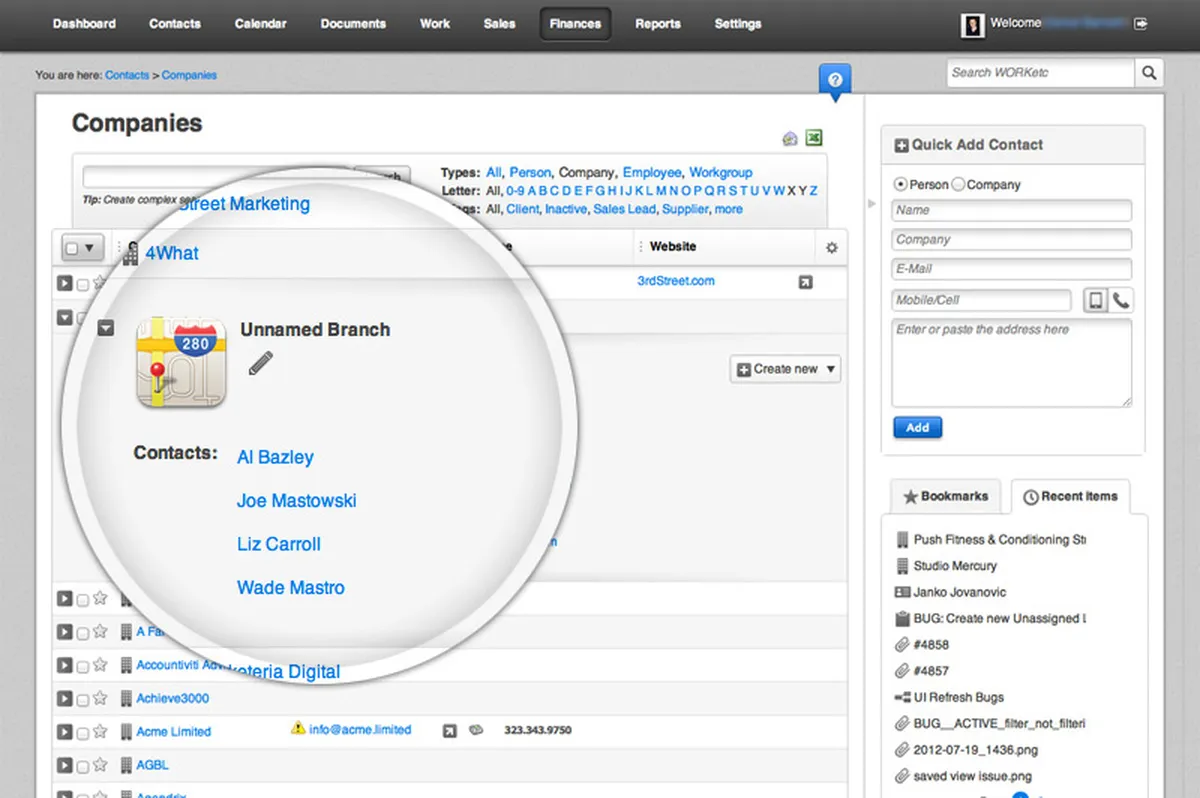
Task: Click the search magnifier icon beside Search WORKetc
Action: tap(1149, 73)
